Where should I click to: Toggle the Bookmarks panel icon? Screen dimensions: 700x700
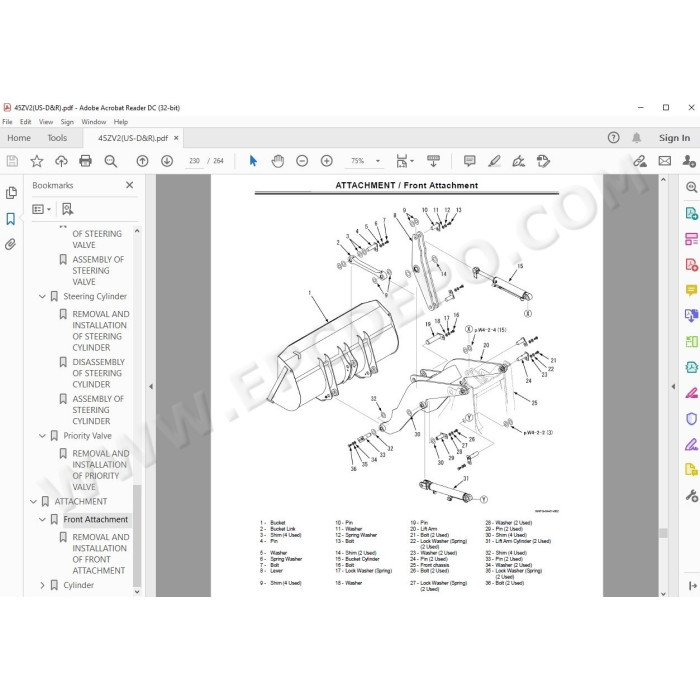(x=11, y=219)
